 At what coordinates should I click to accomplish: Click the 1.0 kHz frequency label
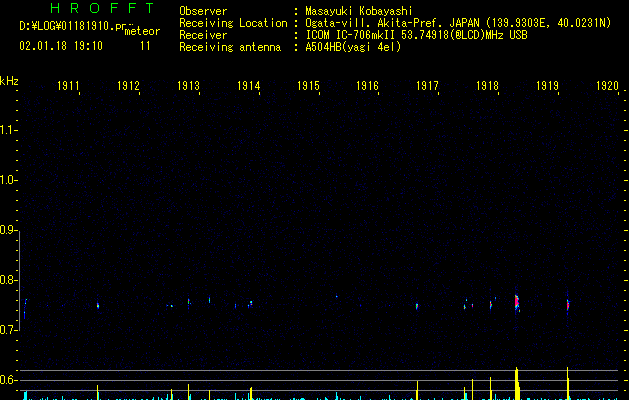coord(8,180)
